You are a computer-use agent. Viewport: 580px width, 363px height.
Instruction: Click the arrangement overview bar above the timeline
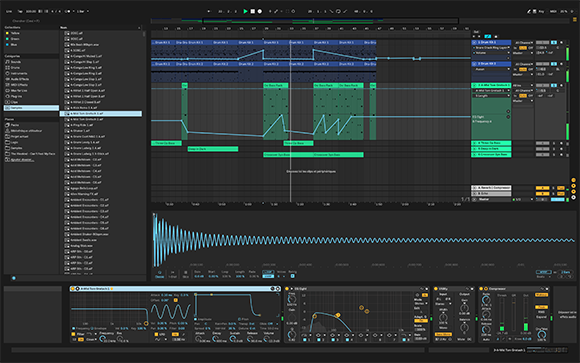pos(305,21)
